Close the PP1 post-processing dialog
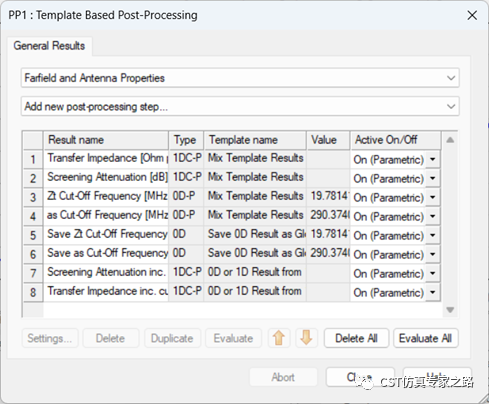 click(x=472, y=15)
